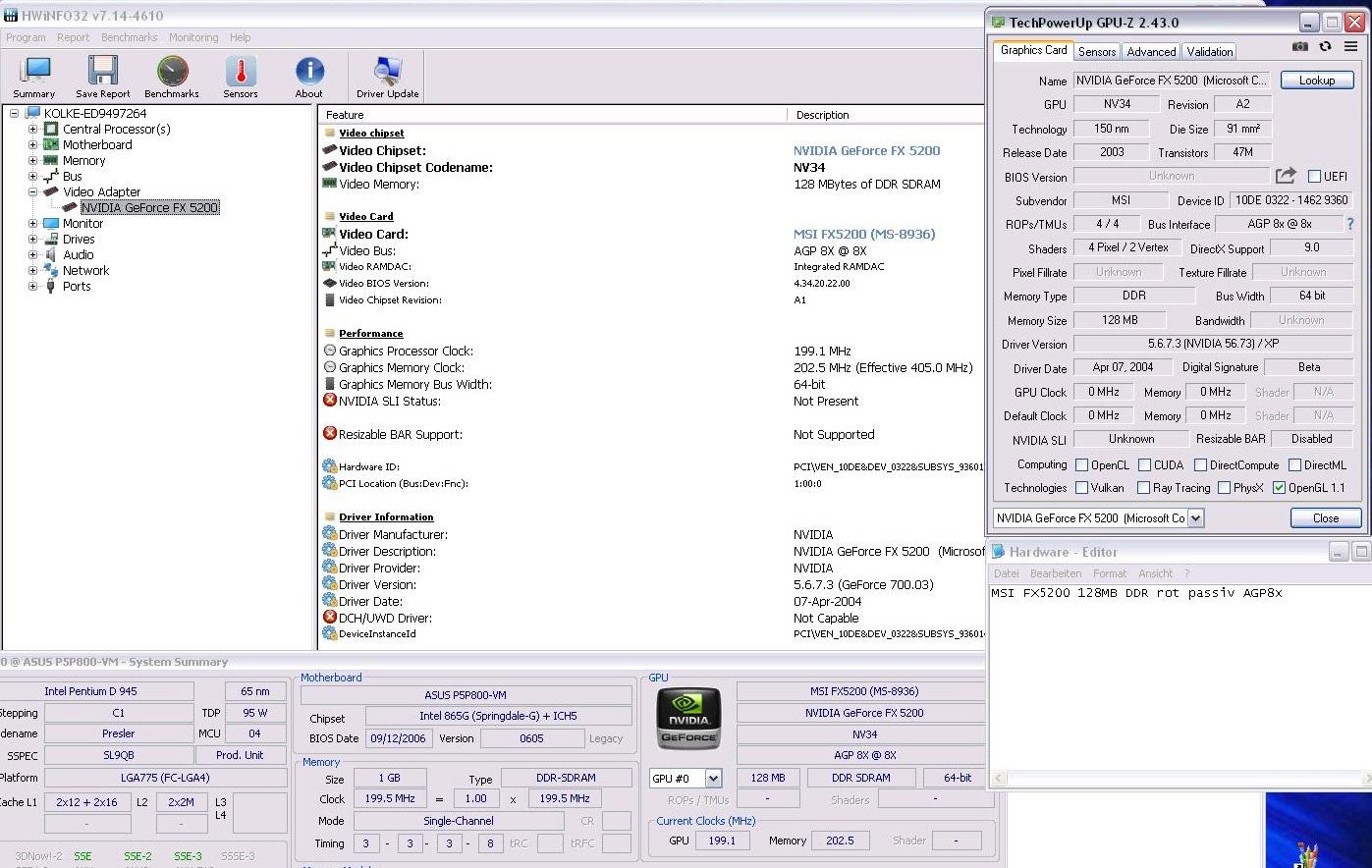Expand the Memory tree node
The height and width of the screenshot is (868, 1372).
[x=32, y=160]
